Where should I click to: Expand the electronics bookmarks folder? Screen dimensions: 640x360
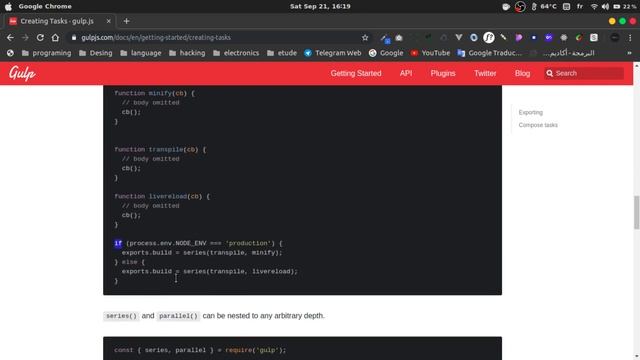pos(236,53)
